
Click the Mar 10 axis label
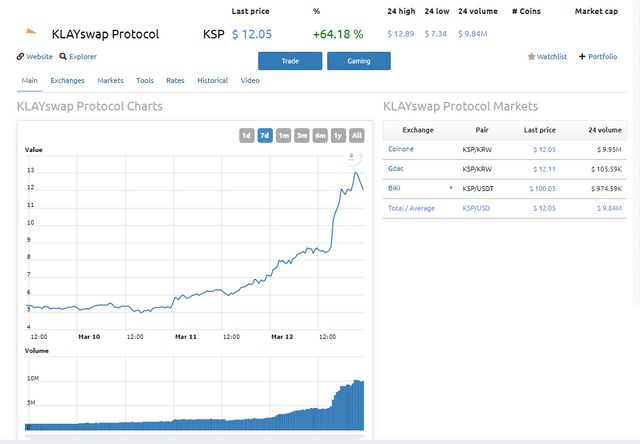click(x=89, y=337)
